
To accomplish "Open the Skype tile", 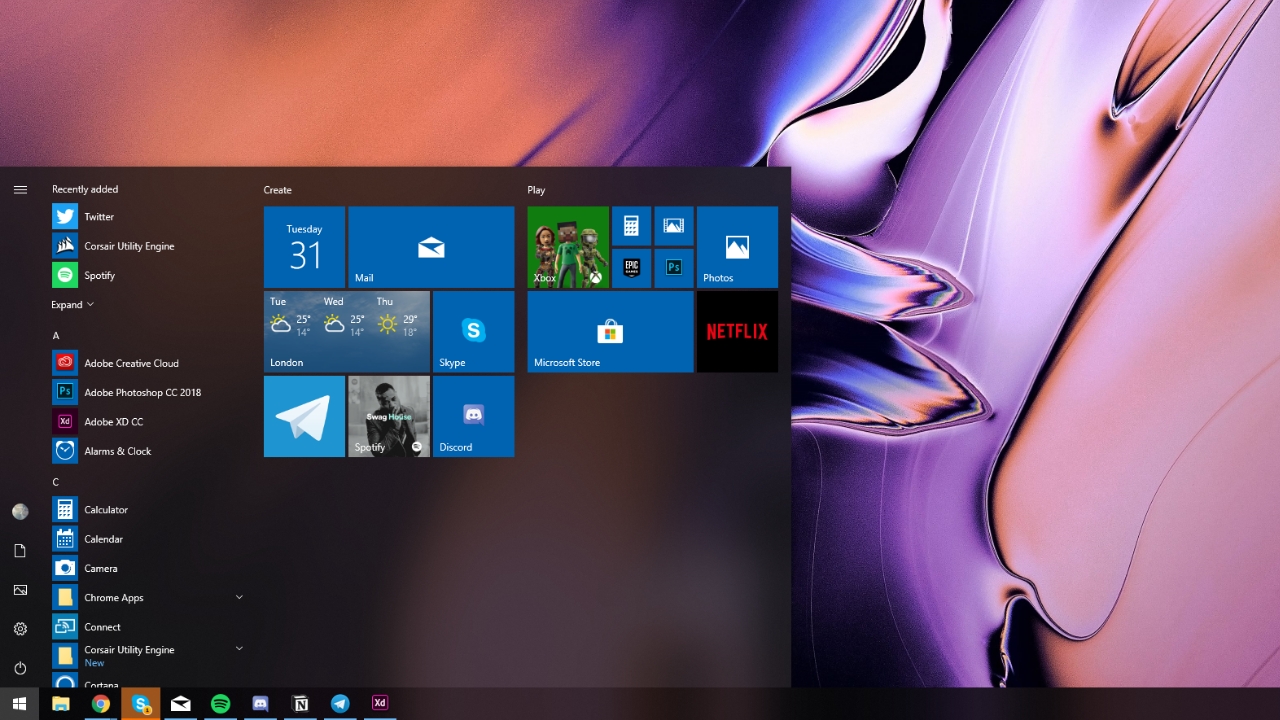I will pos(473,332).
